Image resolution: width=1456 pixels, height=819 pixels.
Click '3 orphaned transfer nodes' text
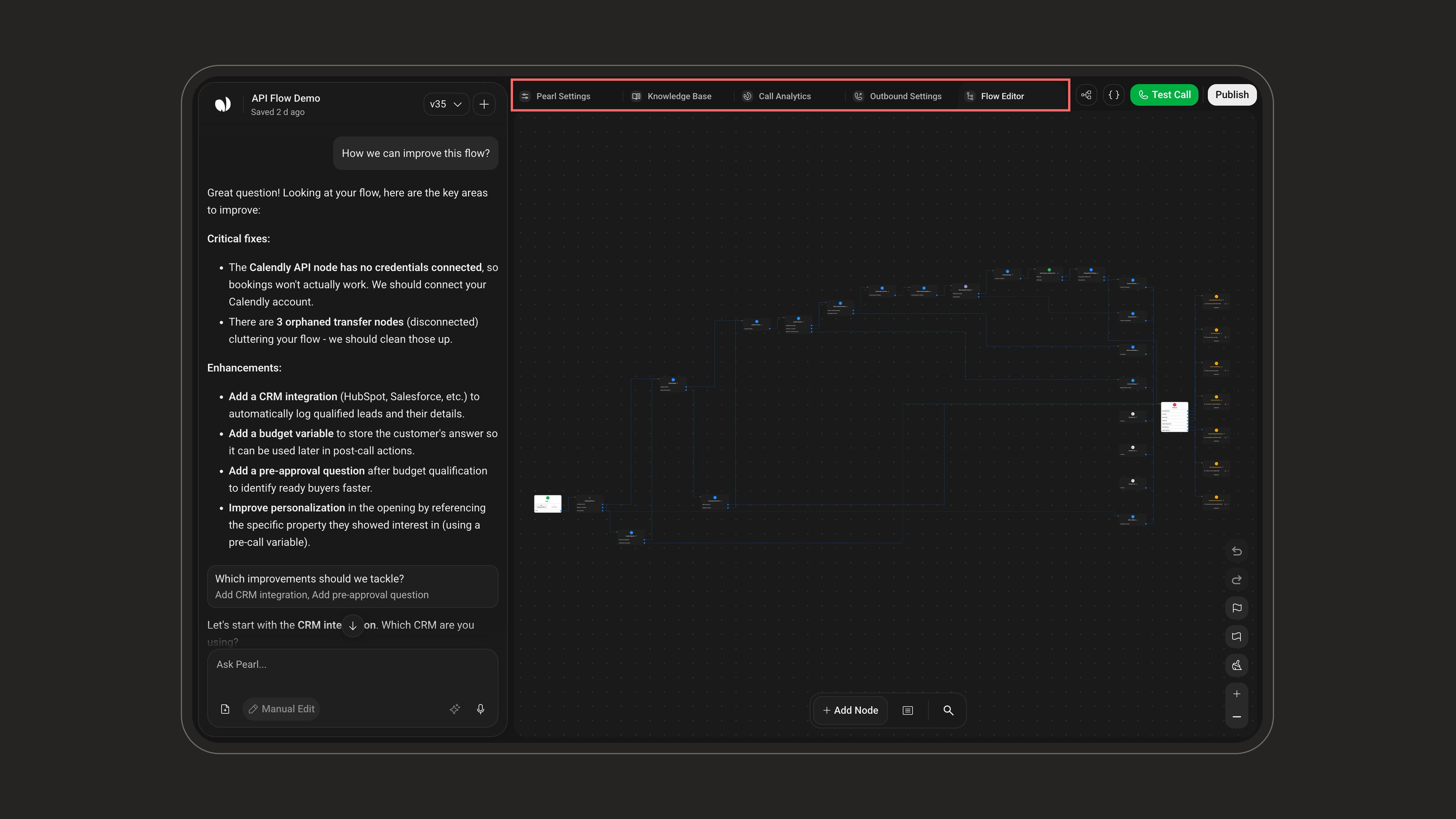point(340,322)
